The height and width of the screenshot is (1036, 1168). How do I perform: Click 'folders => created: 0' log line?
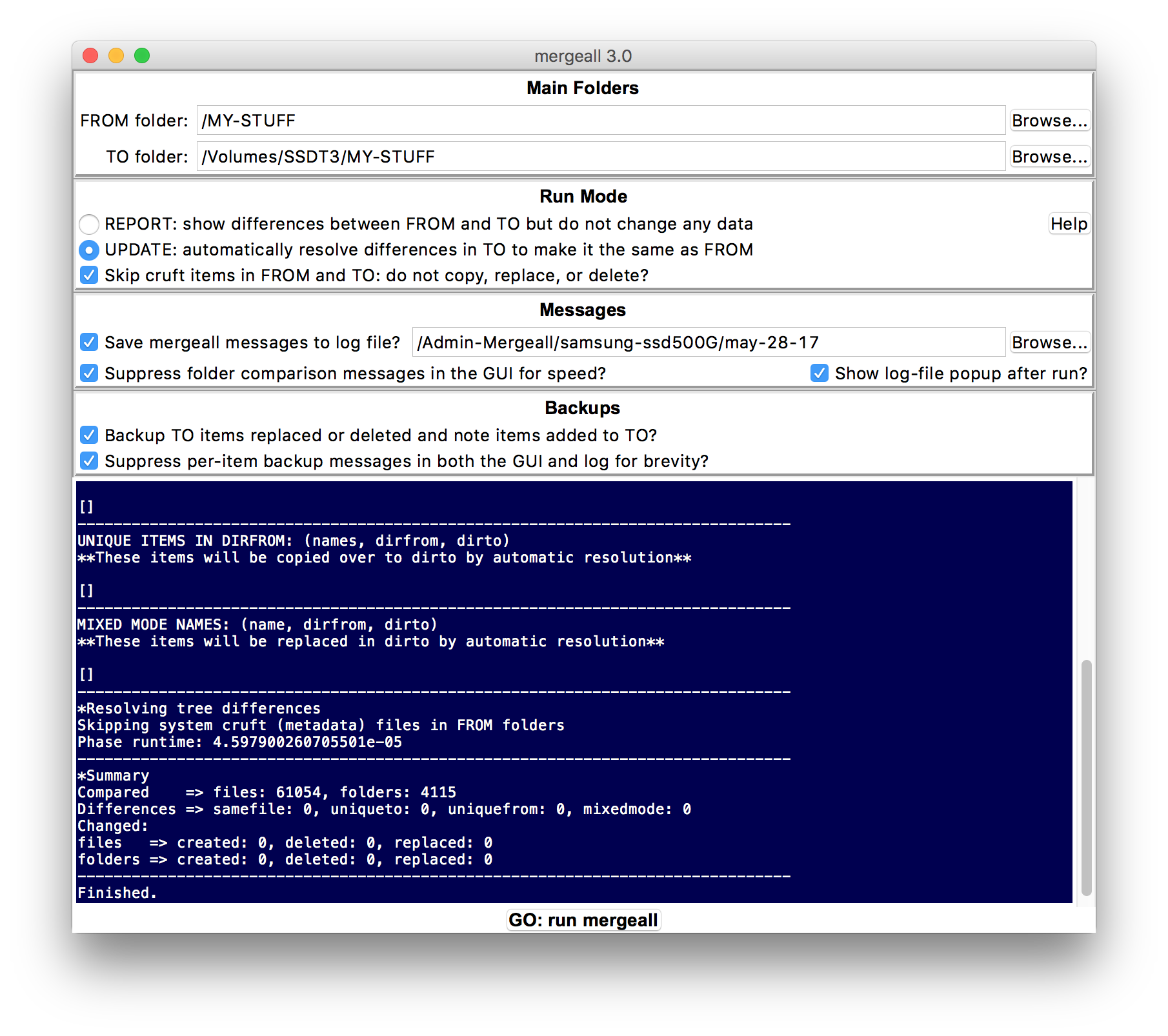[285, 860]
